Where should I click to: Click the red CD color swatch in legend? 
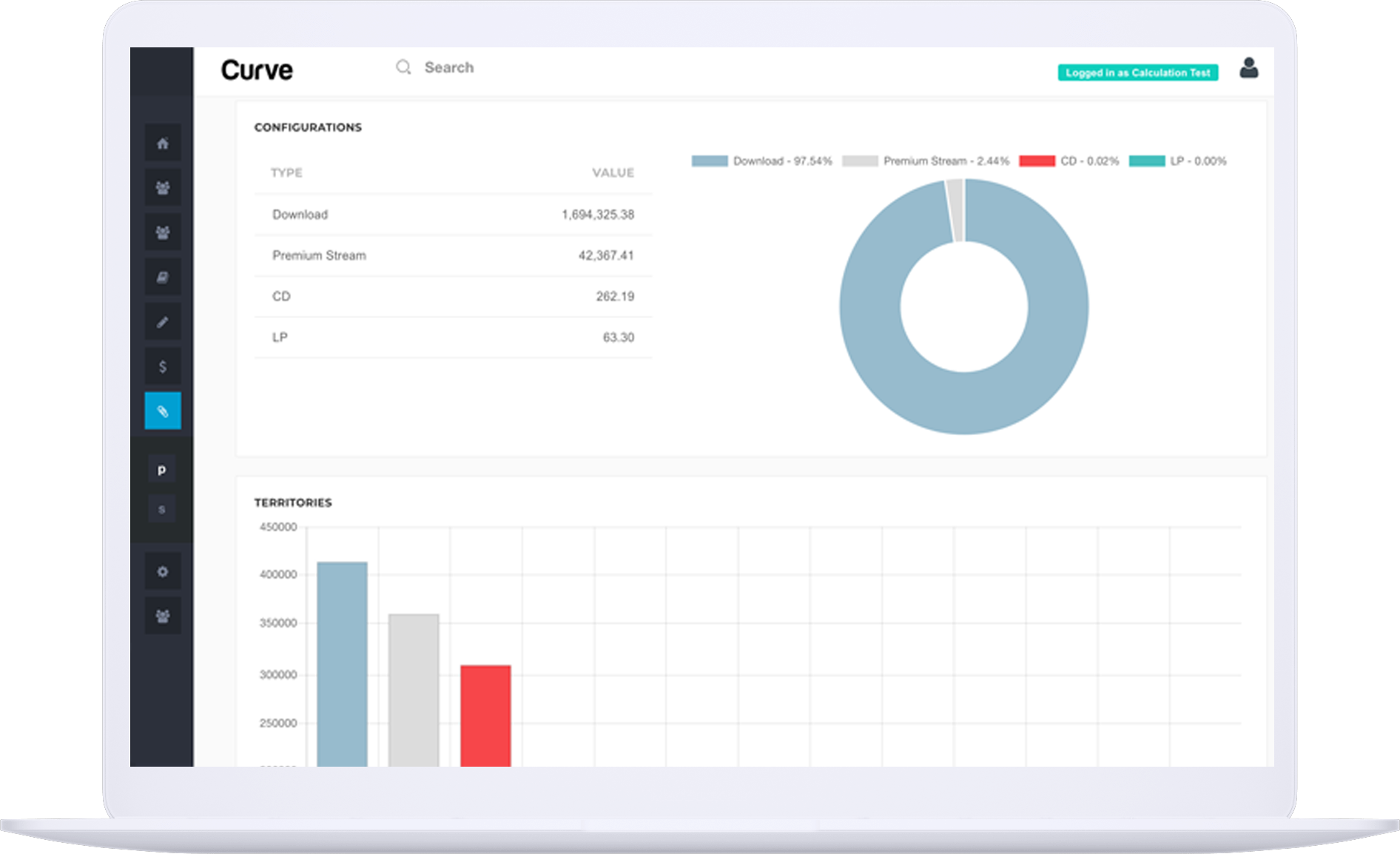tap(1039, 161)
